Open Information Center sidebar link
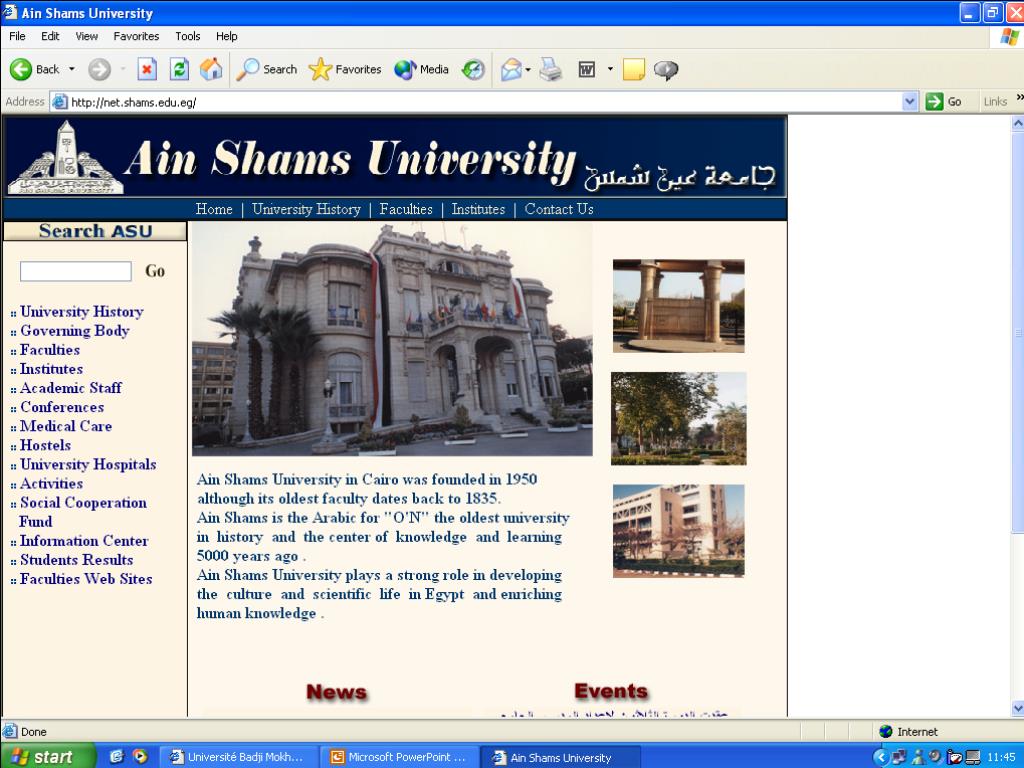Viewport: 1024px width, 768px height. coord(84,541)
